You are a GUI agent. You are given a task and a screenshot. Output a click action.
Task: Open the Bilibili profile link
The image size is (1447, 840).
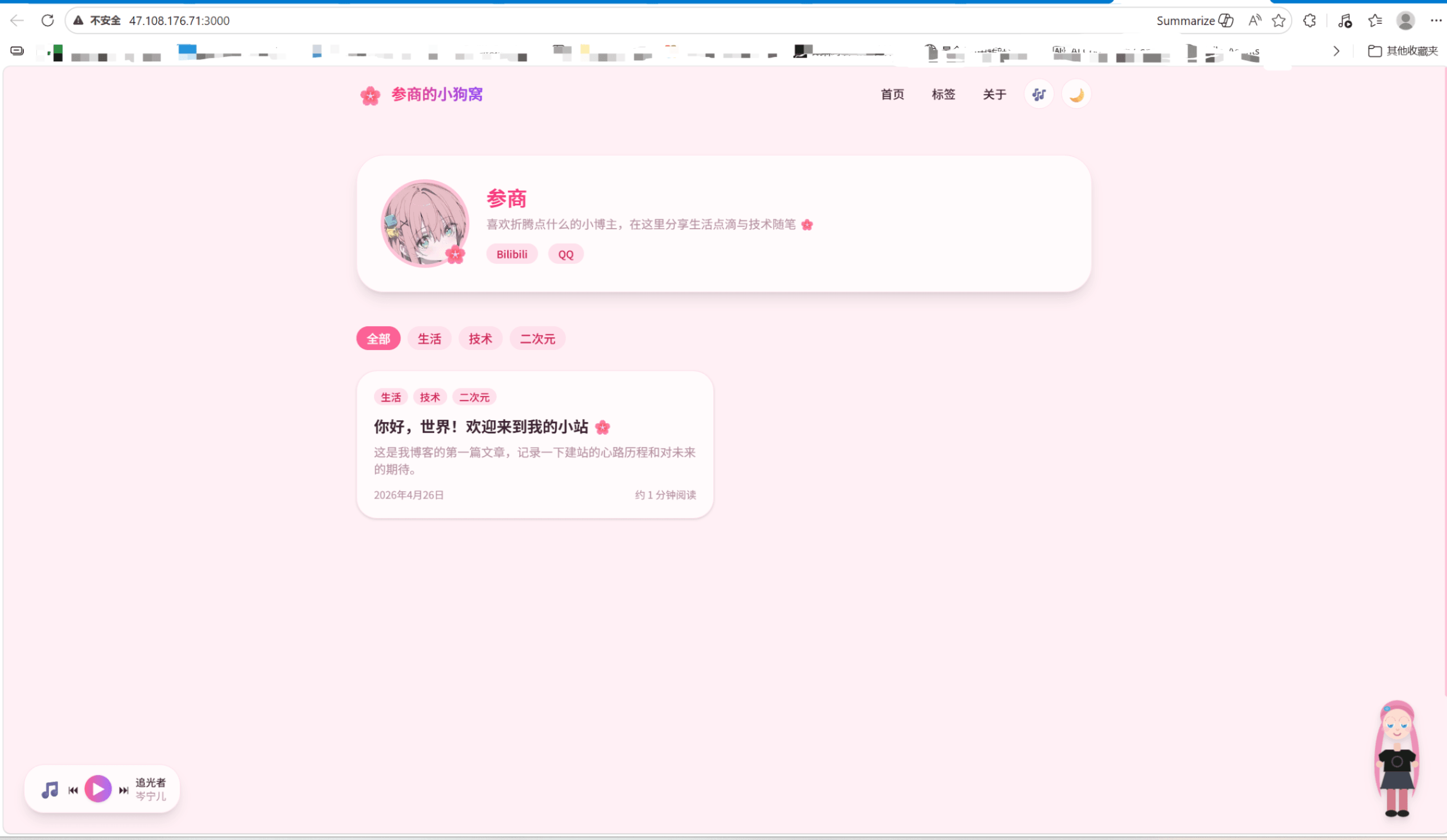pyautogui.click(x=512, y=254)
